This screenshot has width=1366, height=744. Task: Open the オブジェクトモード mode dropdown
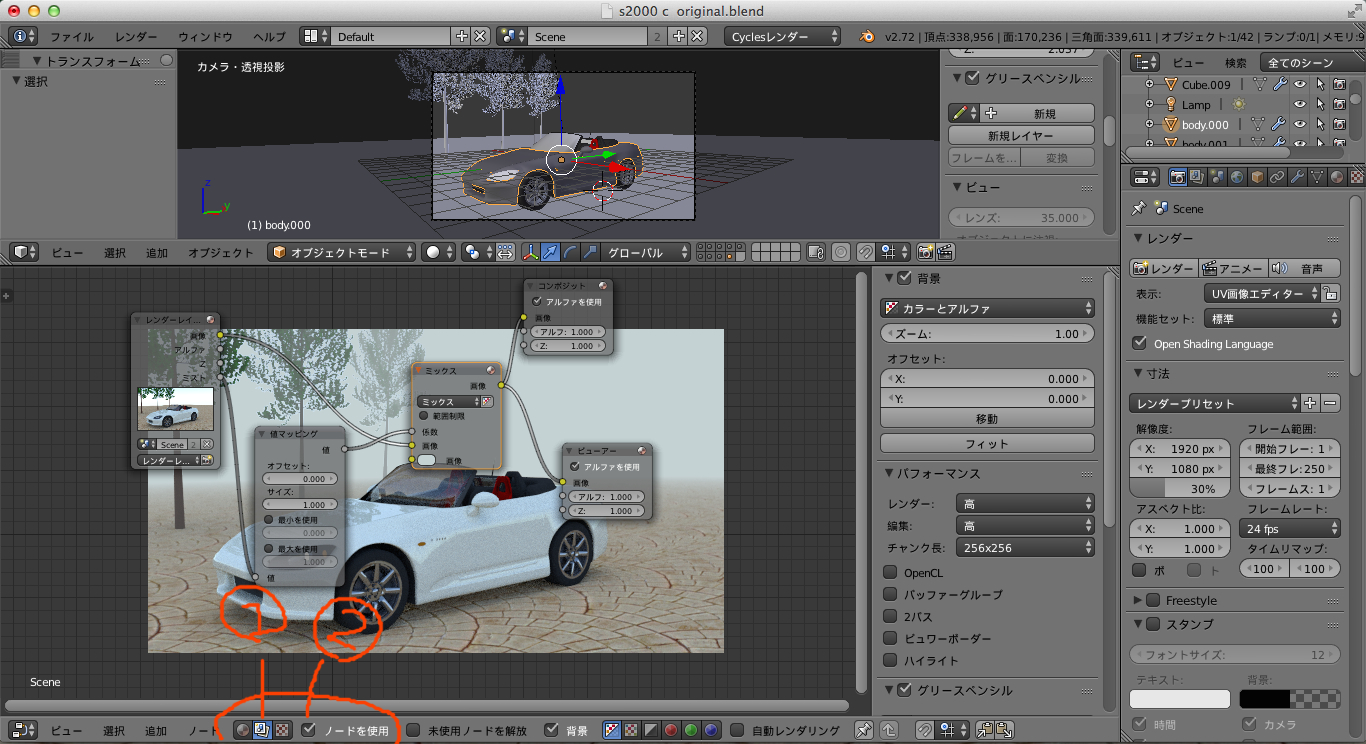[342, 253]
